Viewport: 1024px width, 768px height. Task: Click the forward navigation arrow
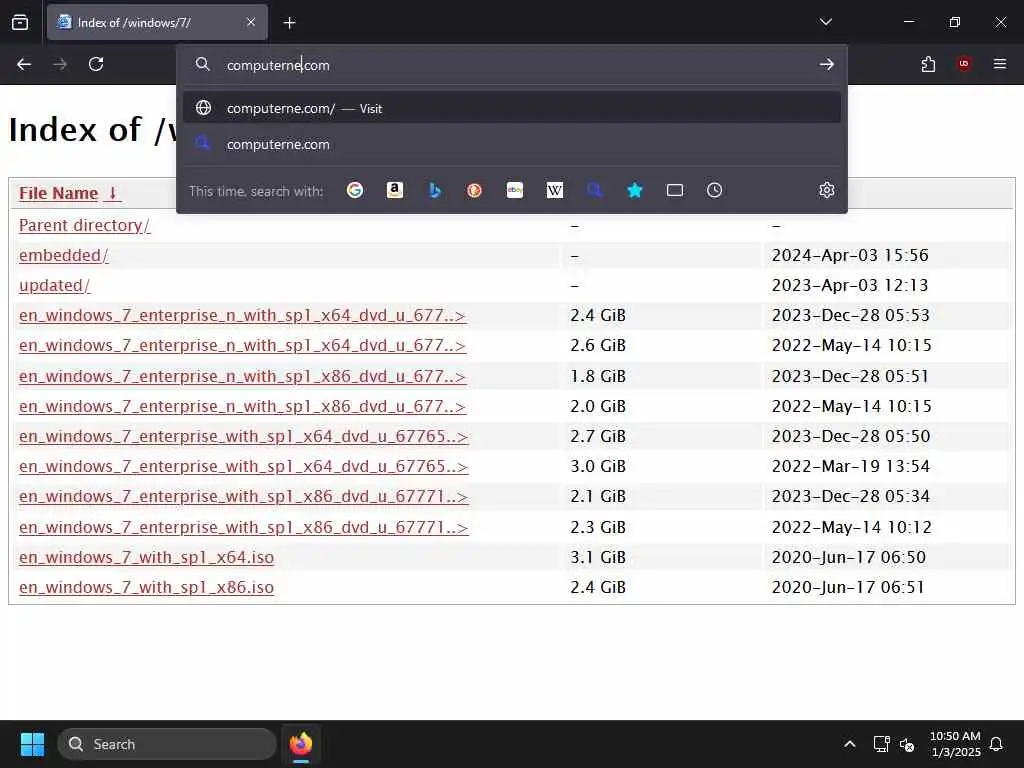60,64
